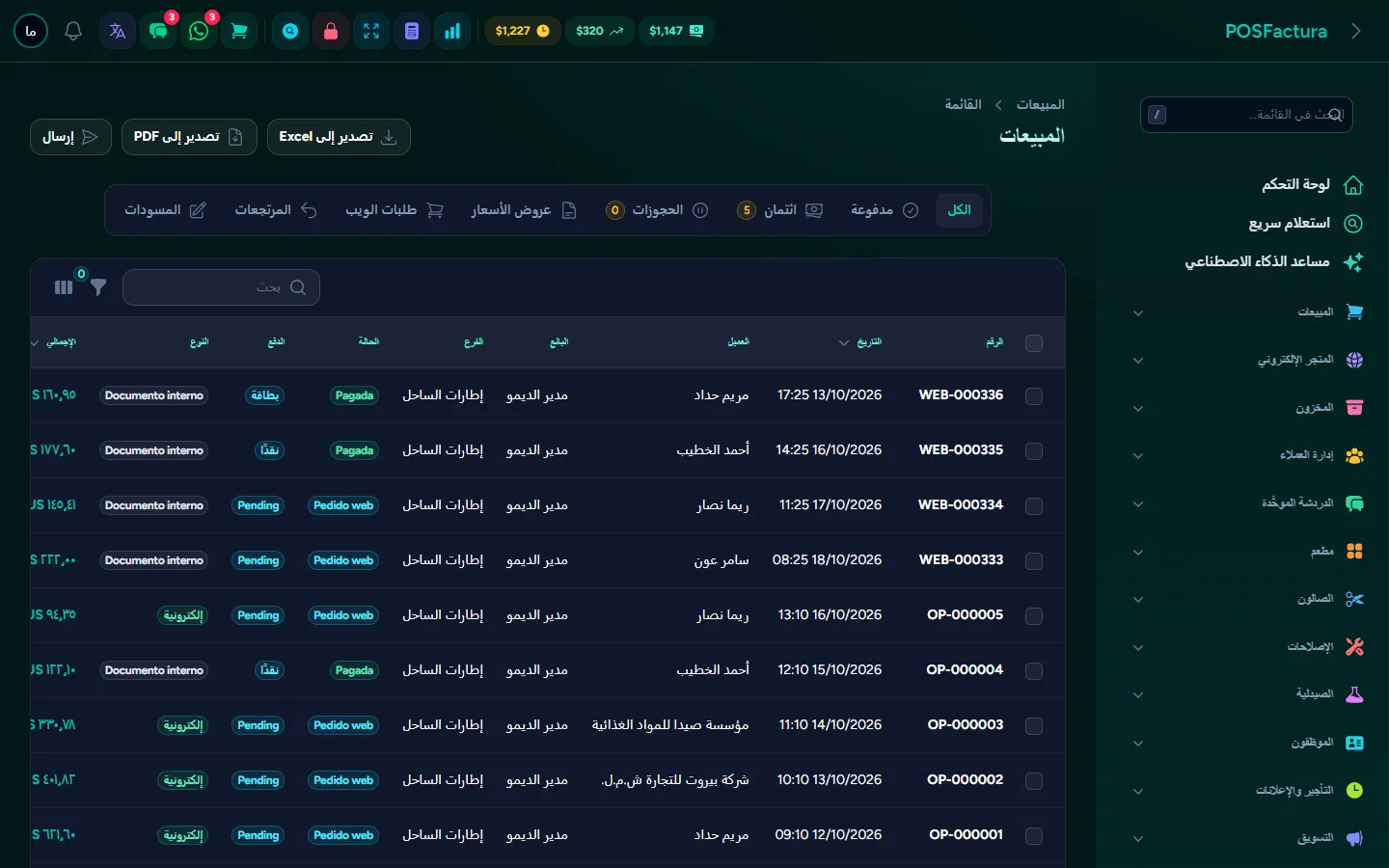
Task: Click the تصدير إلى PDF button
Action: (x=189, y=137)
